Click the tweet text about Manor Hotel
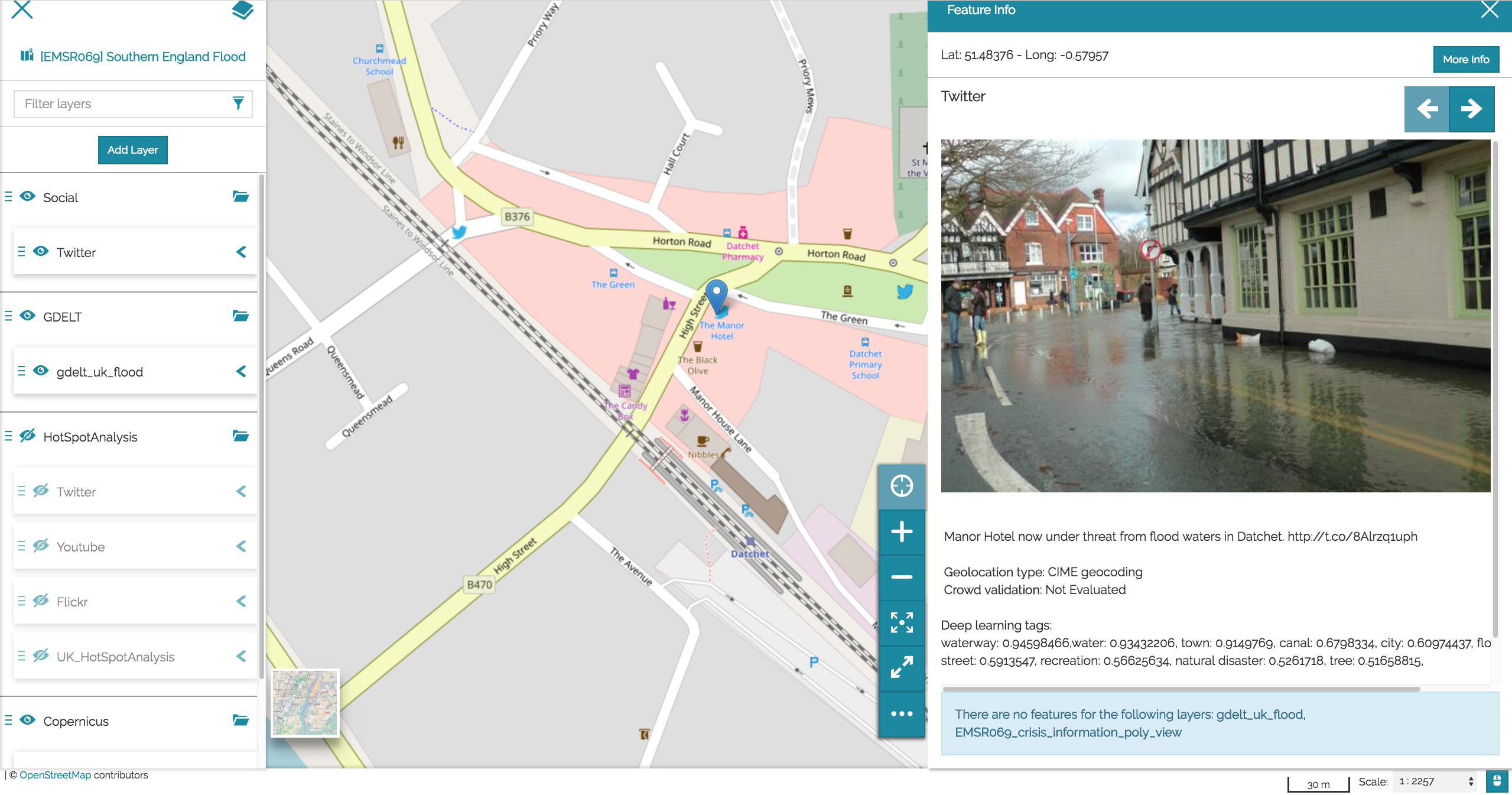Viewport: 1512px width, 795px height. (x=1181, y=537)
